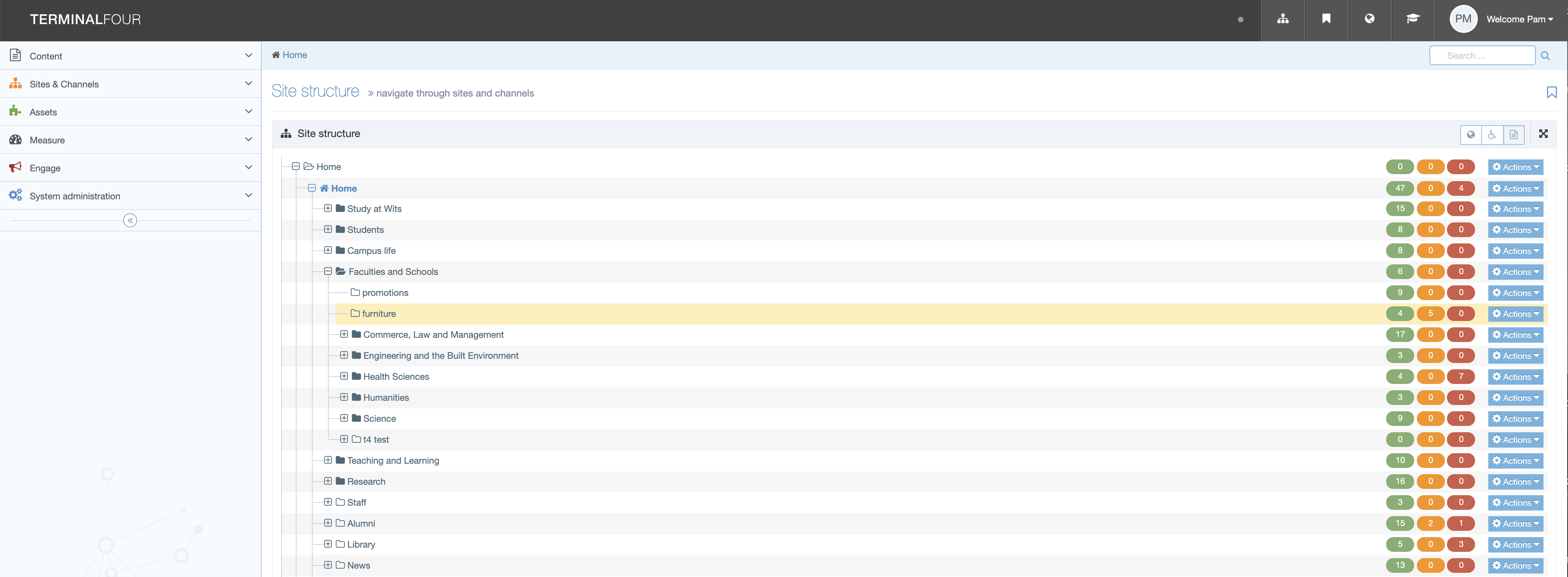Open Actions menu for Alumni row

point(1515,523)
